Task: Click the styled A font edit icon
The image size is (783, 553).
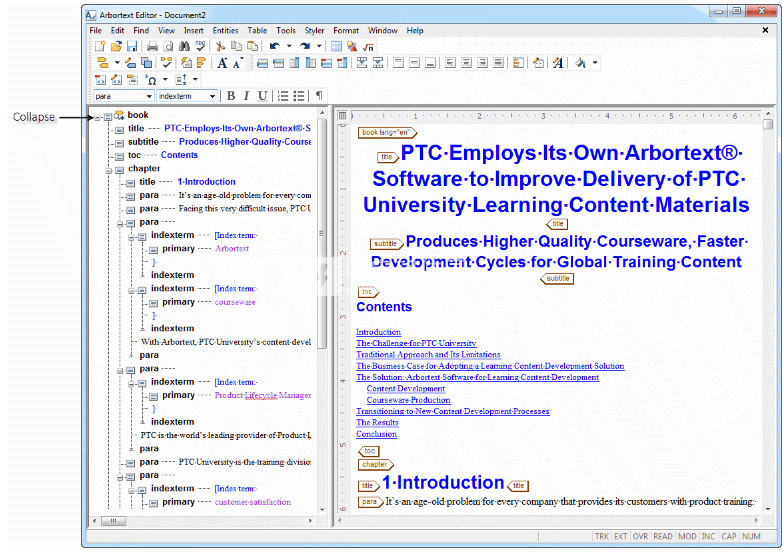Action: tap(558, 63)
